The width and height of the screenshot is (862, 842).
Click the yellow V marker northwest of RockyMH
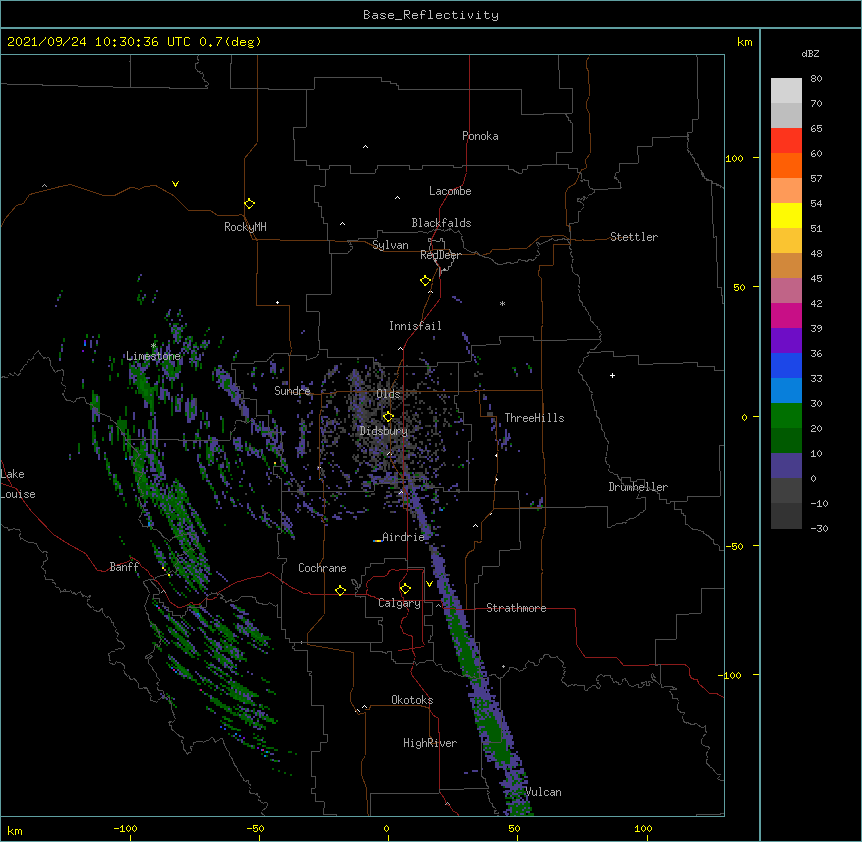[175, 184]
